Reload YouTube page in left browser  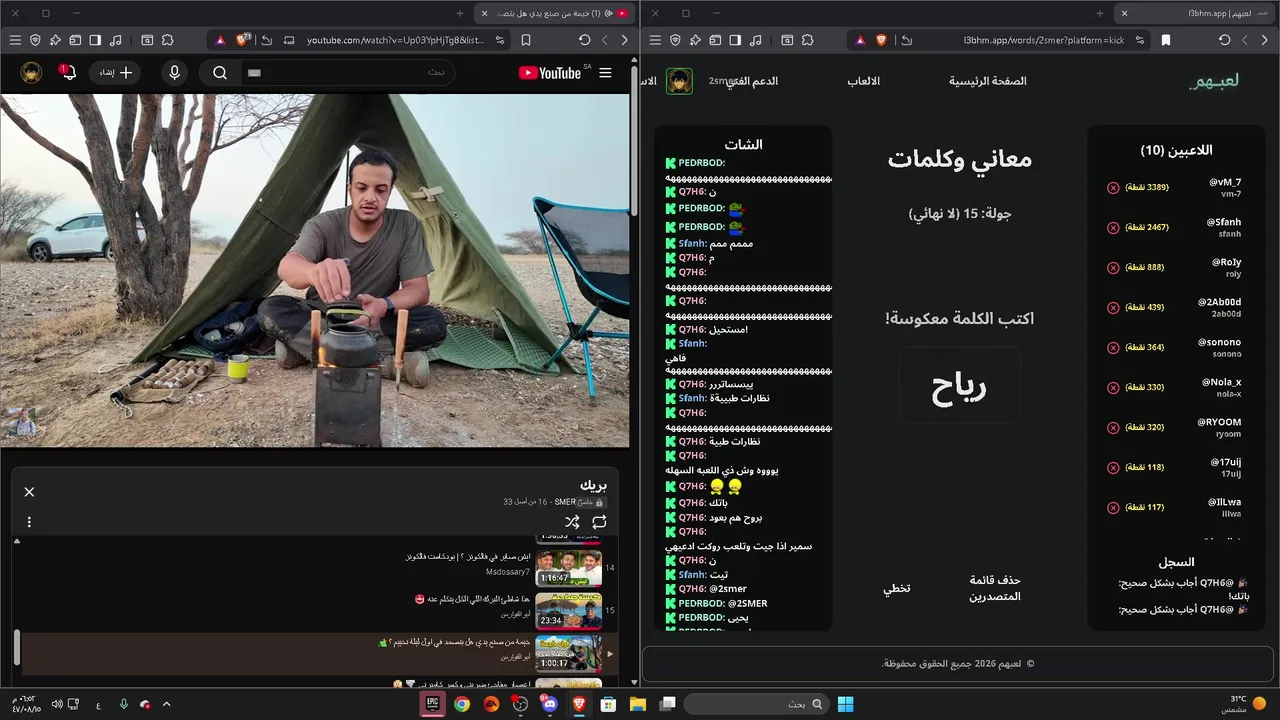(x=585, y=40)
